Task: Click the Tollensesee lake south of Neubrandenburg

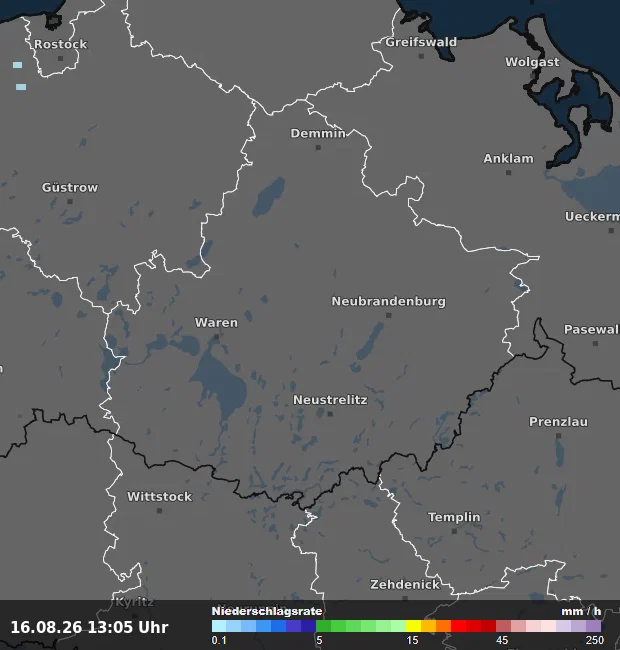Action: click(370, 341)
